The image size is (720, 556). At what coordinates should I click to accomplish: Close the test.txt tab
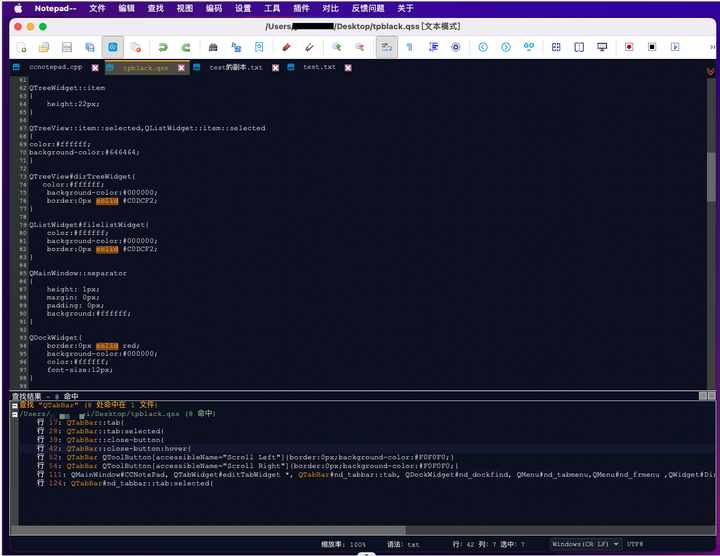[348, 68]
